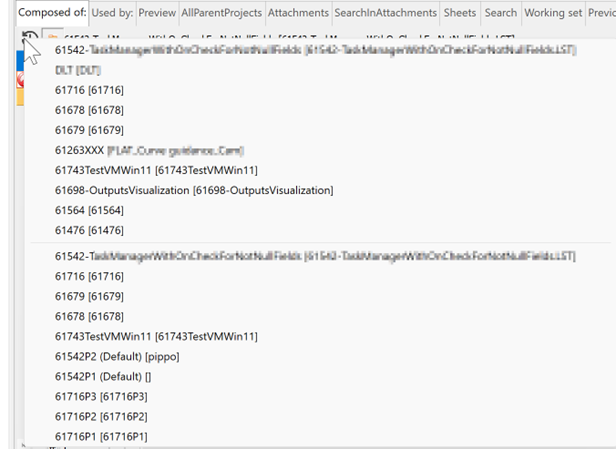This screenshot has width=616, height=449.
Task: Open the Preview tab
Action: 157,13
